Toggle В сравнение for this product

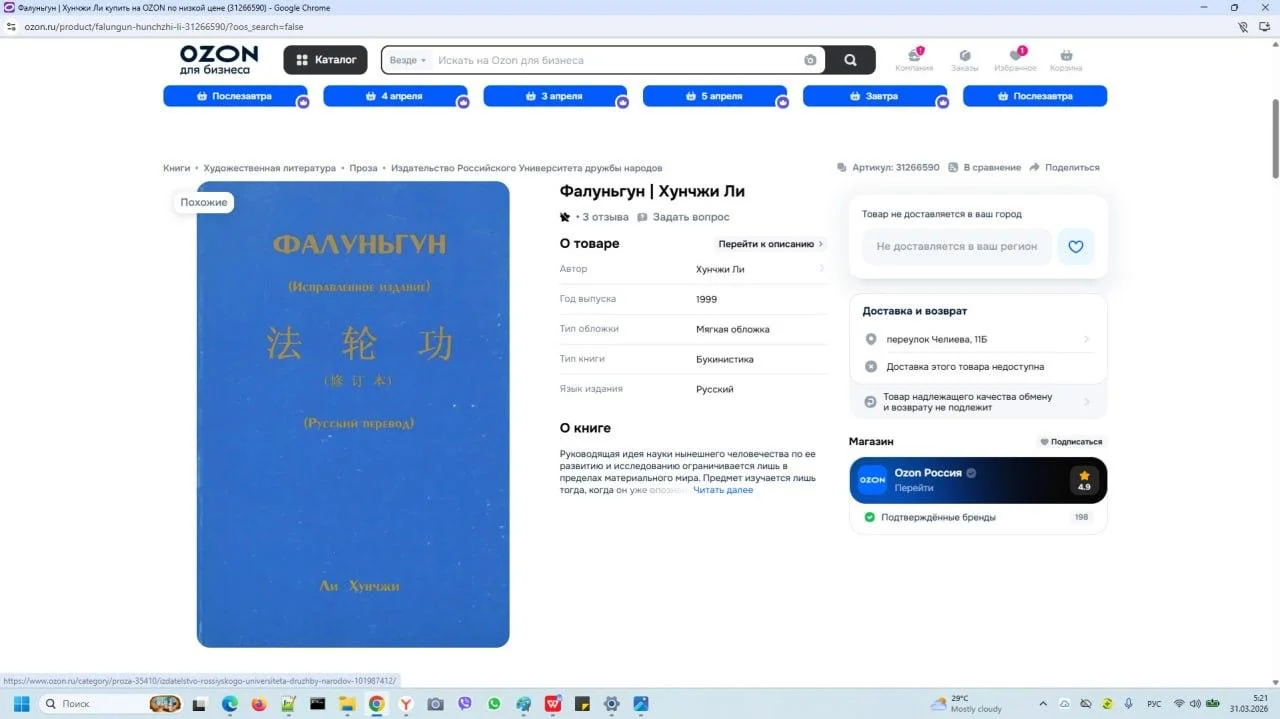click(985, 167)
